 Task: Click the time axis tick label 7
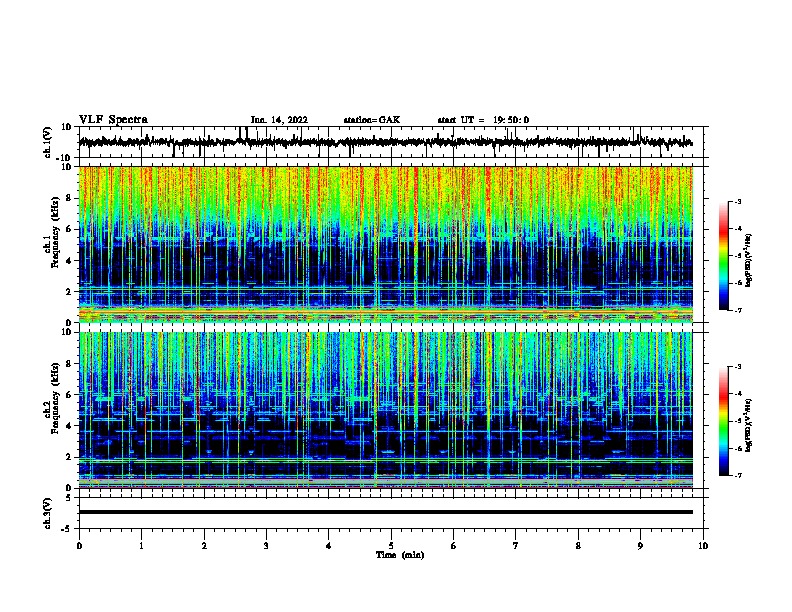pyautogui.click(x=516, y=546)
